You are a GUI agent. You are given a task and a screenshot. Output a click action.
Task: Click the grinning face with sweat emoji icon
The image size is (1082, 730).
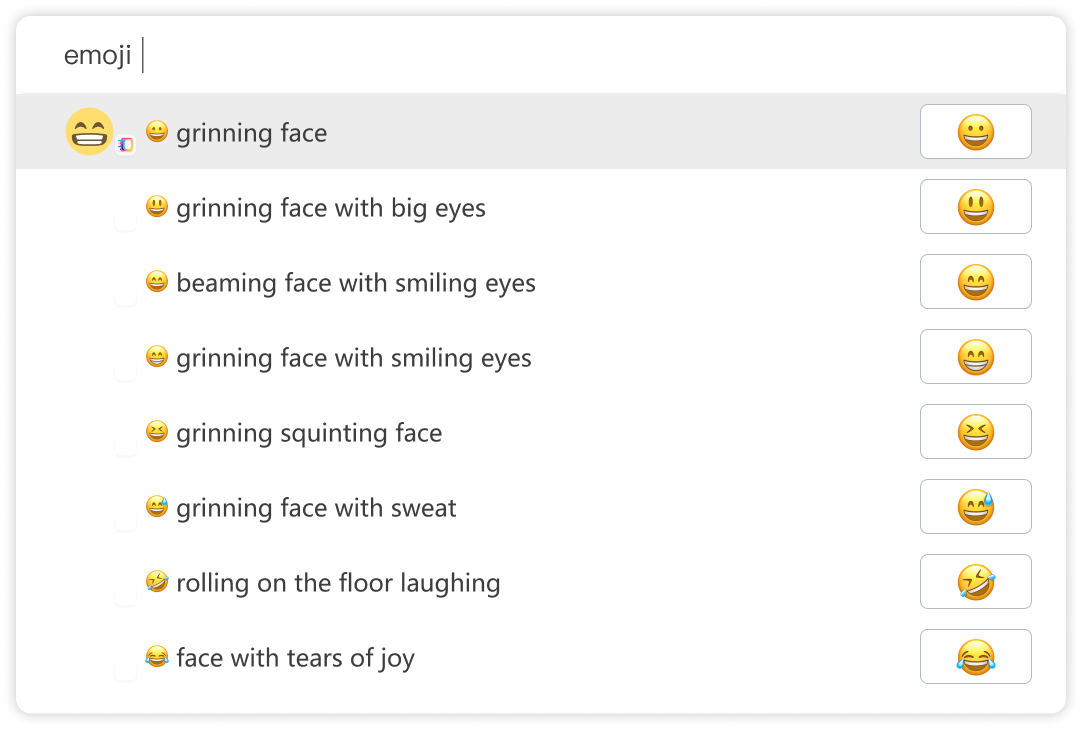click(x=157, y=506)
